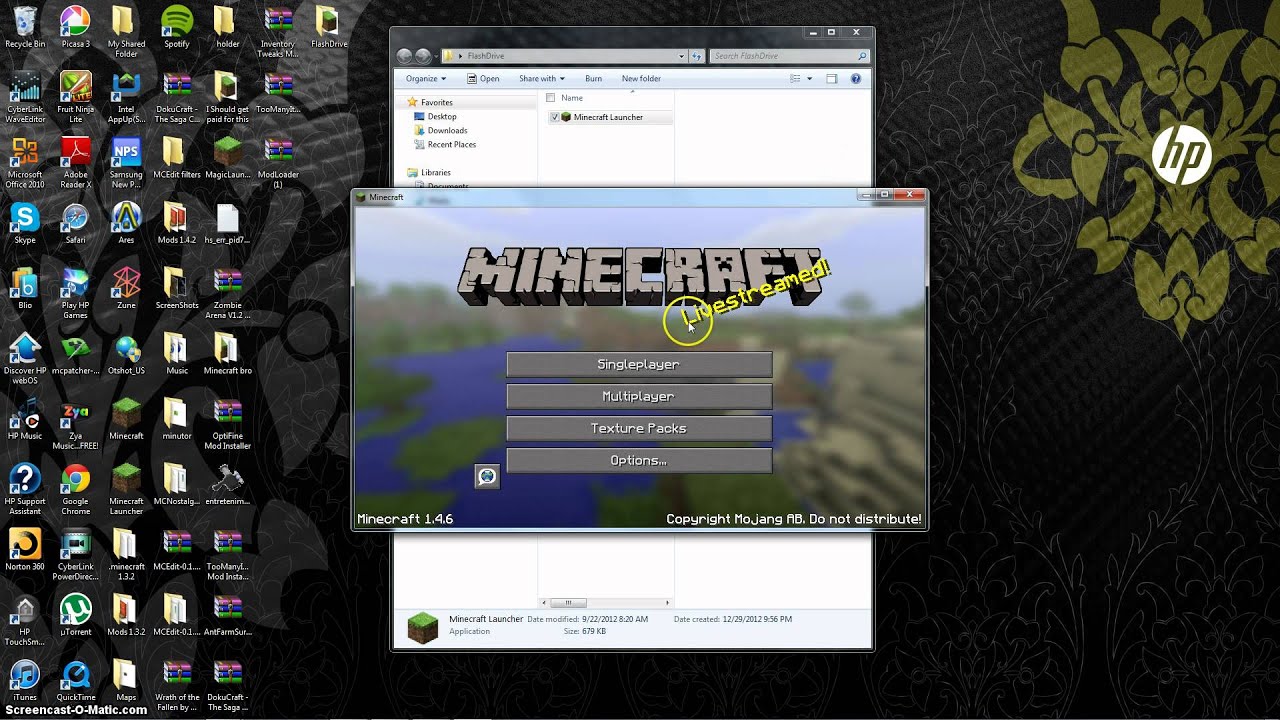Screen dimensions: 1280x720
Task: Select the MCEdit filters folder icon
Action: point(177,158)
